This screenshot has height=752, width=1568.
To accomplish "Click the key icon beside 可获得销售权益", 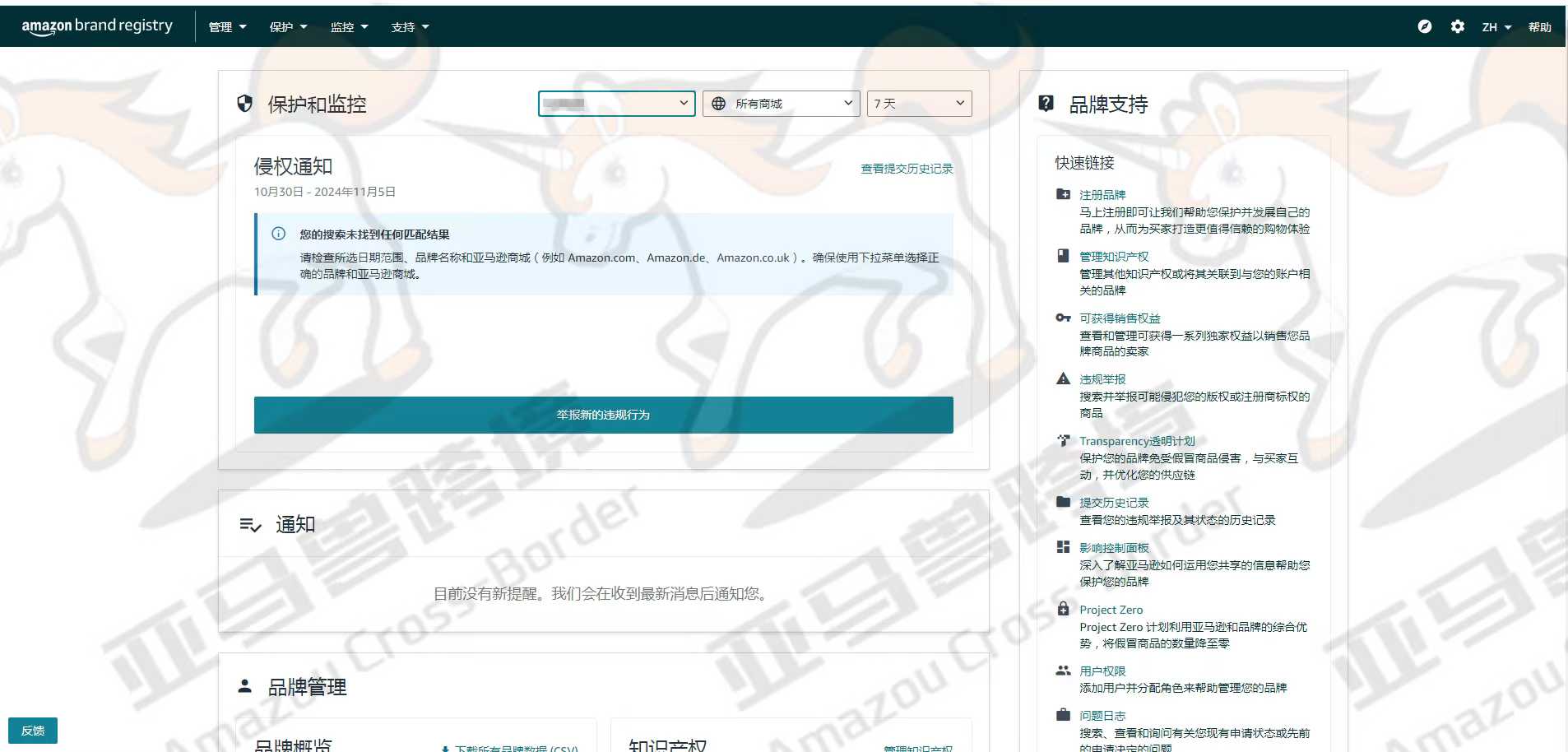I will click(1063, 318).
